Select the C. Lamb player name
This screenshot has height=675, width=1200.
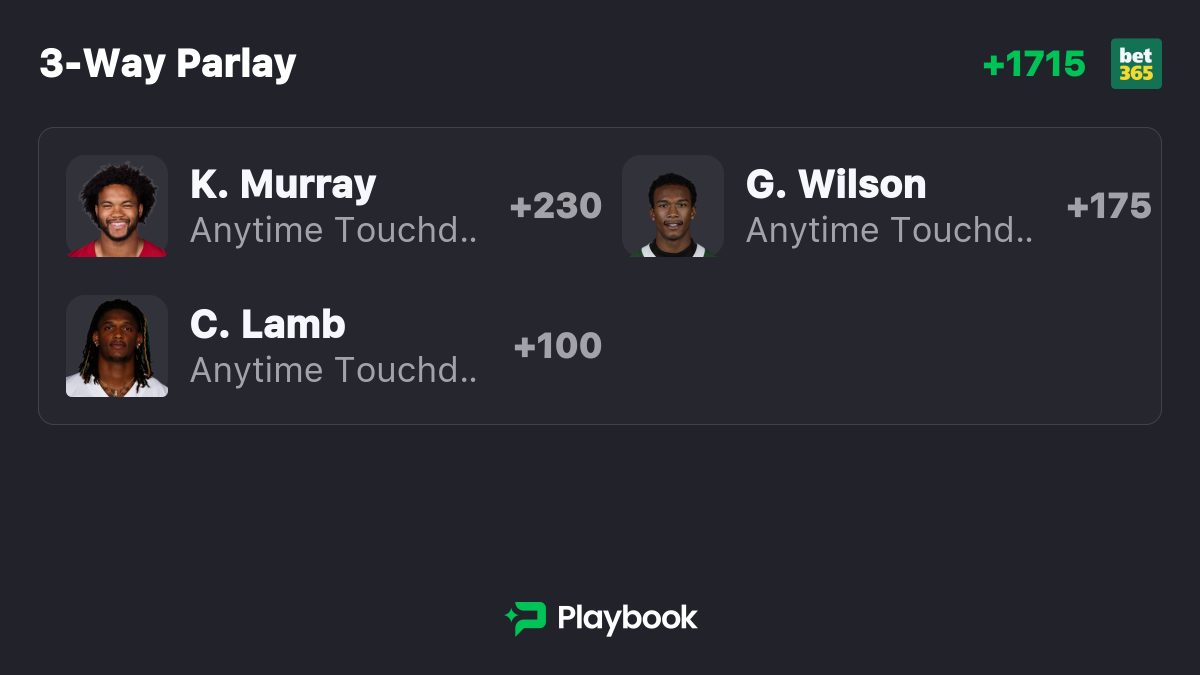click(268, 324)
